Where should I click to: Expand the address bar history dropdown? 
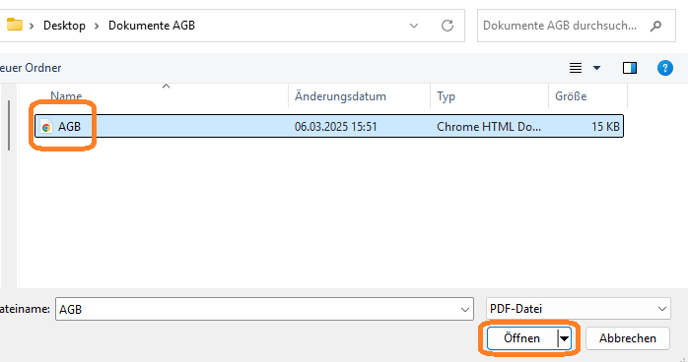pyautogui.click(x=414, y=26)
